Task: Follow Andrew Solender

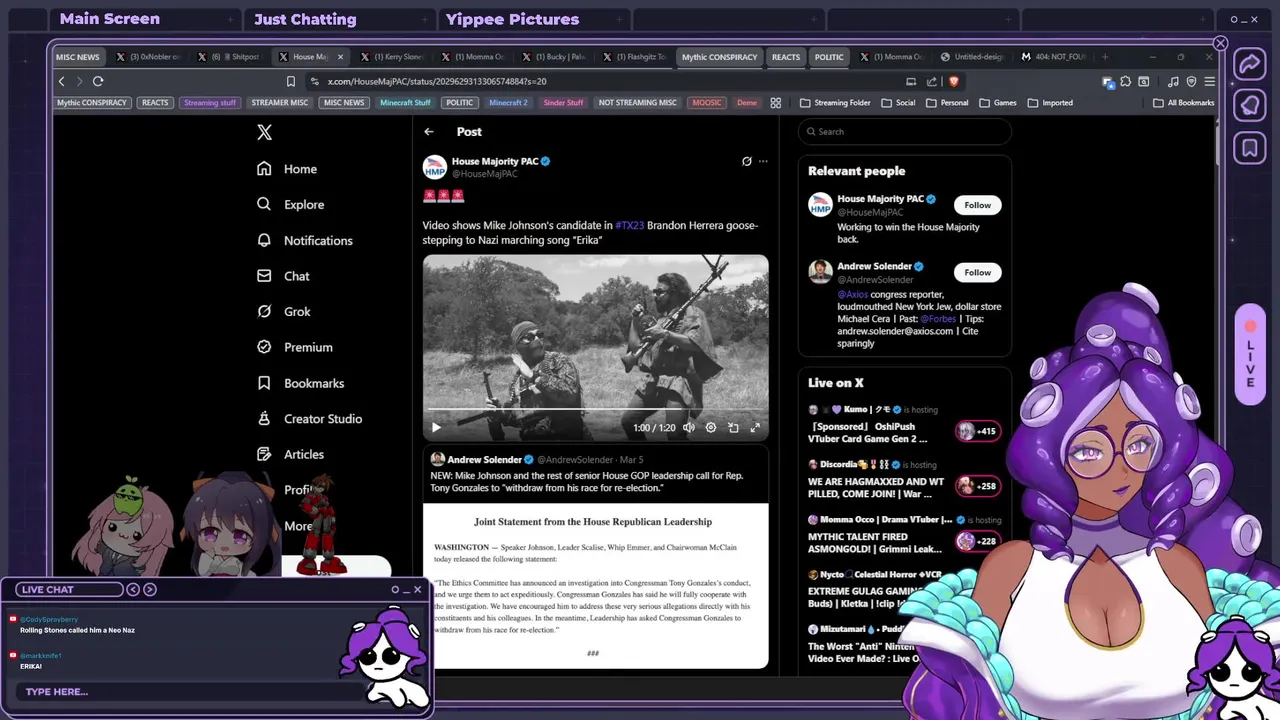Action: point(977,272)
